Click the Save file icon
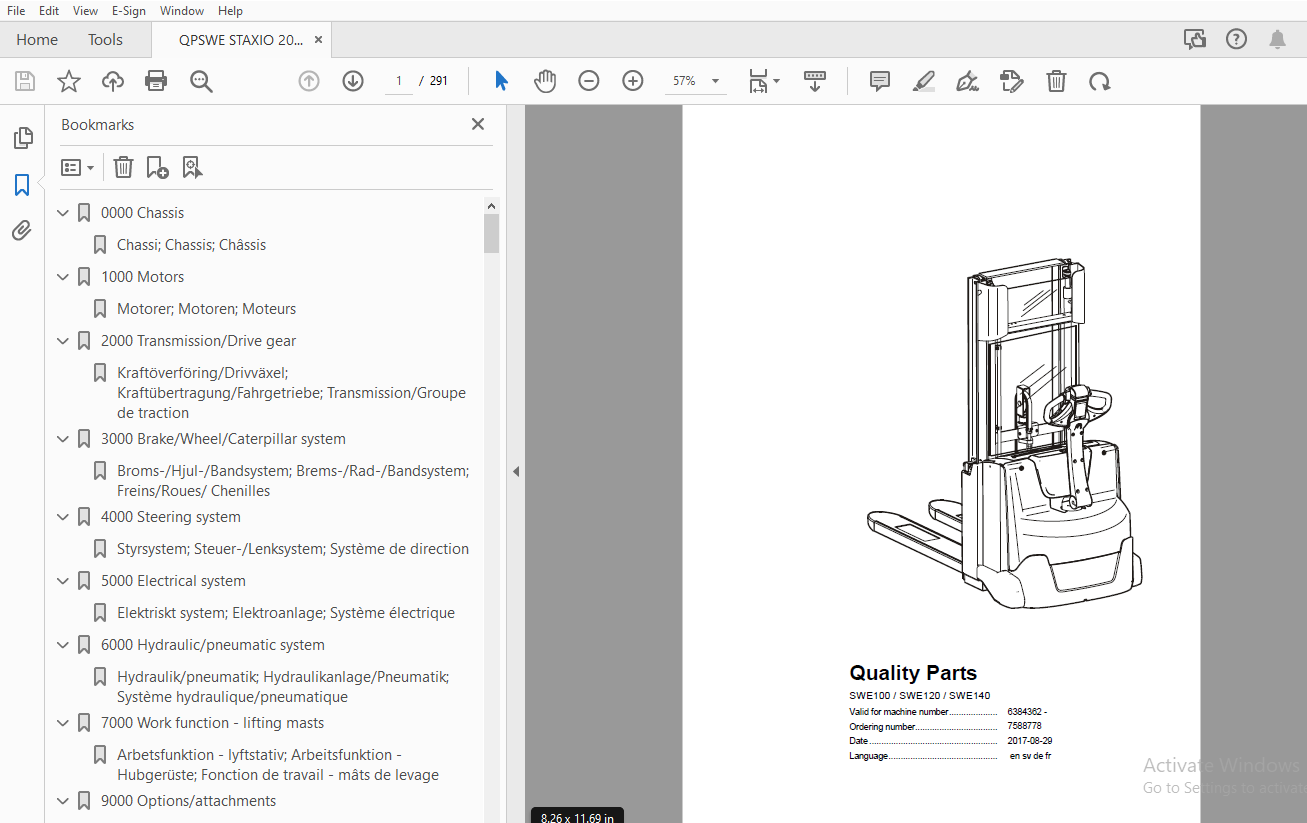1307x823 pixels. point(25,81)
